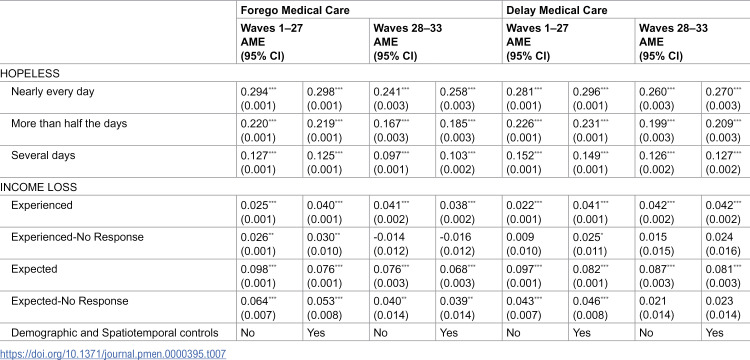Click the Expected-No Response row label
This screenshot has height=360, width=750.
click(x=69, y=301)
